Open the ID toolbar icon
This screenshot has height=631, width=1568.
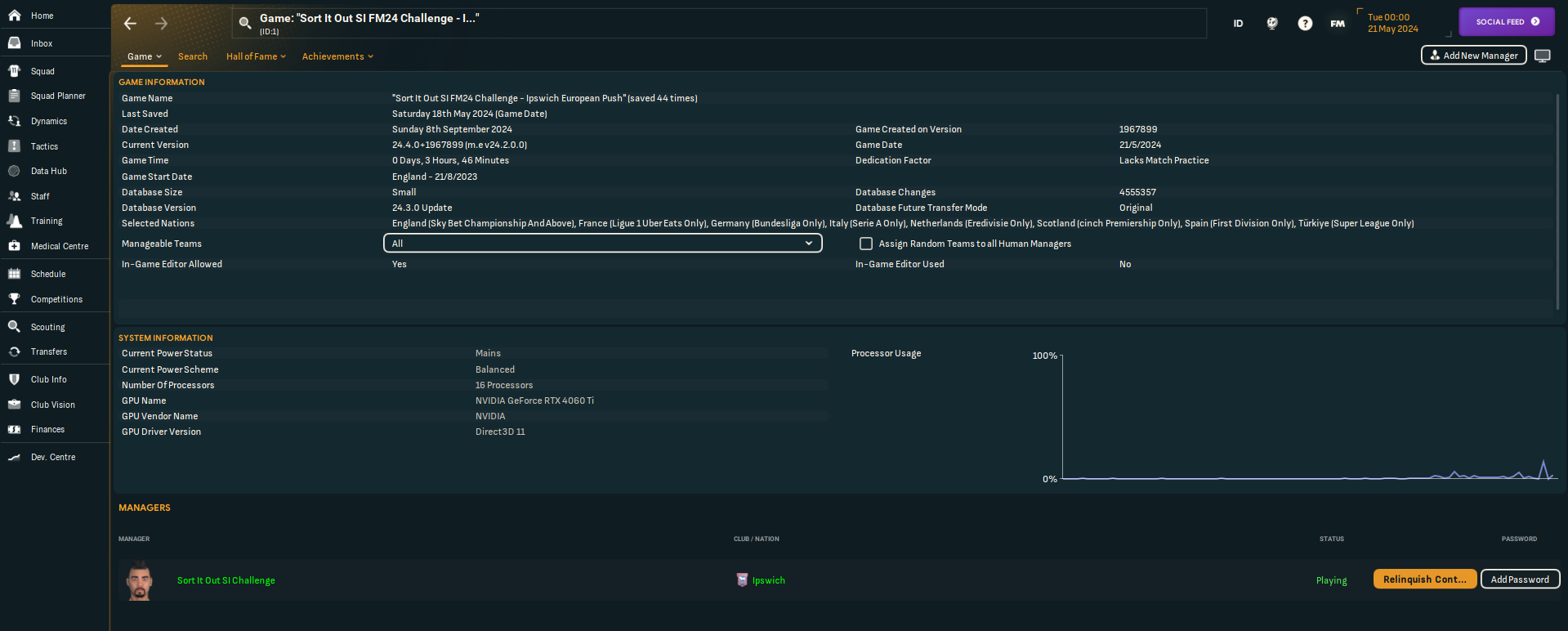1238,24
